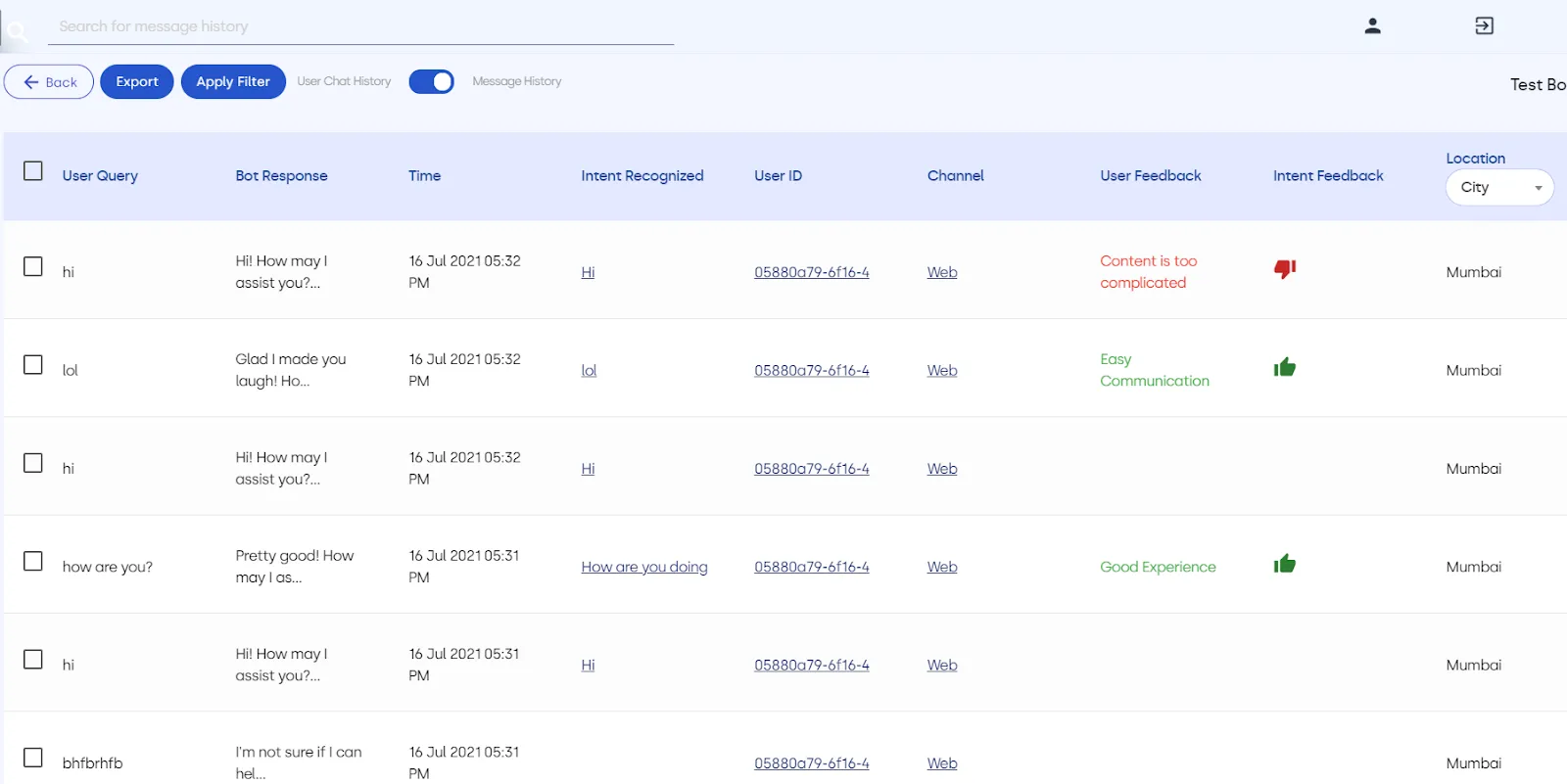
Task: Click thumbs-up icon for how are you row
Action: point(1284,564)
